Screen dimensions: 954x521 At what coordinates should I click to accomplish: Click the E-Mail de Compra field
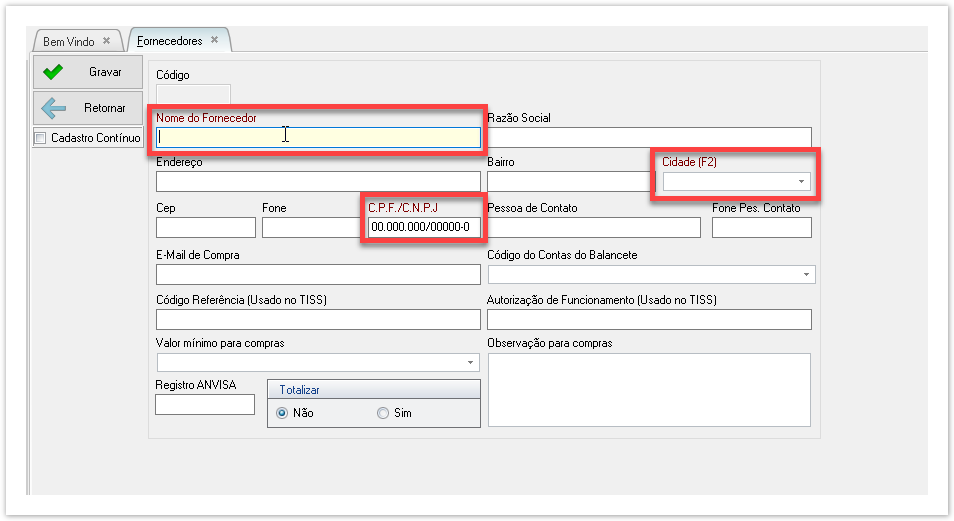318,275
